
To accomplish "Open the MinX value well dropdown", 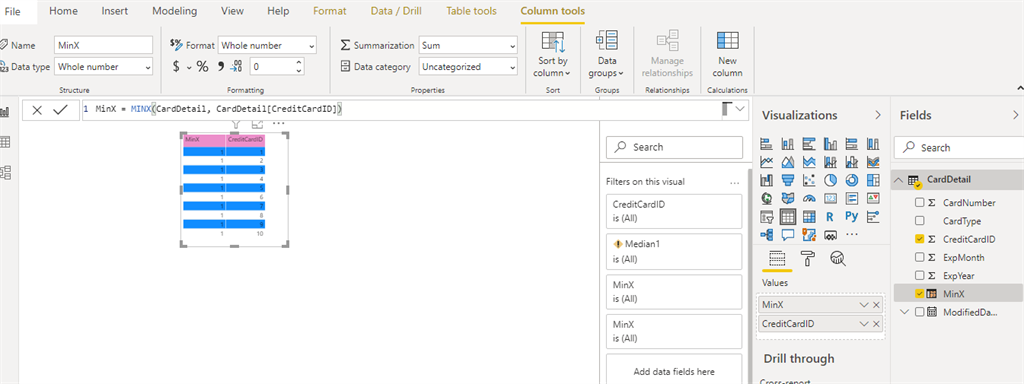I will [864, 305].
